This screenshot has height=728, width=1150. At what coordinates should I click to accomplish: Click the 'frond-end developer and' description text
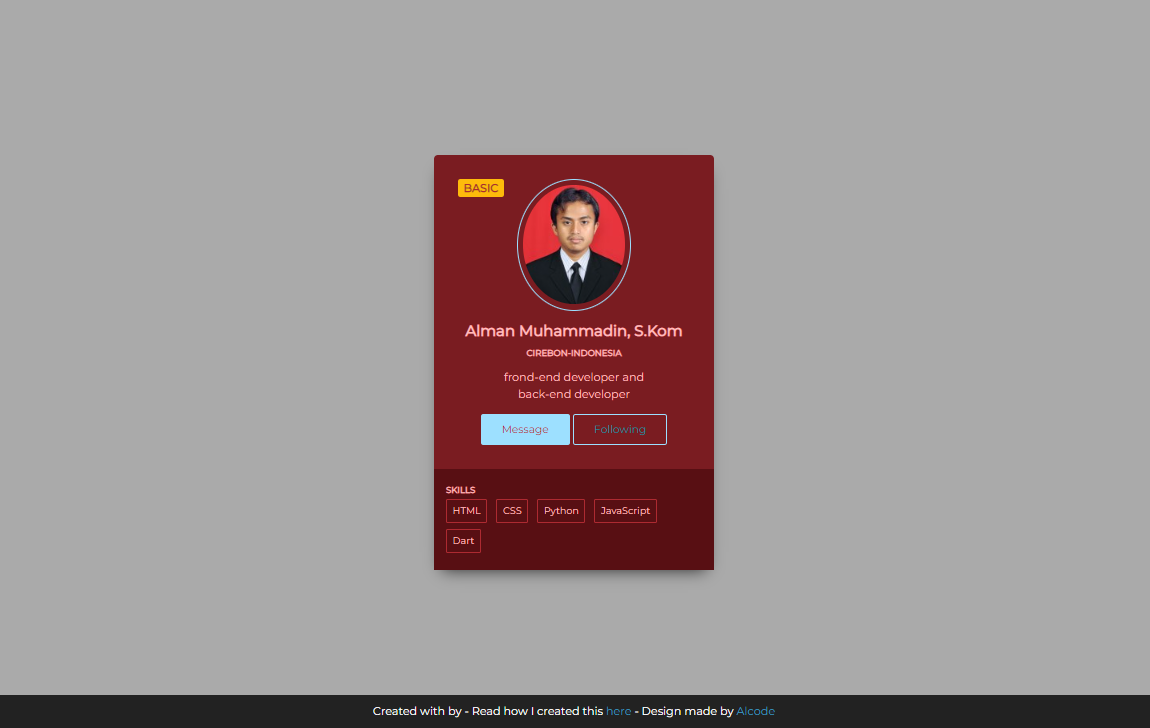[574, 377]
